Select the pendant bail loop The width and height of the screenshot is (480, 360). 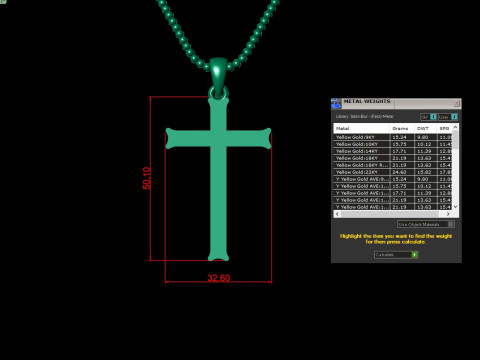click(x=218, y=78)
